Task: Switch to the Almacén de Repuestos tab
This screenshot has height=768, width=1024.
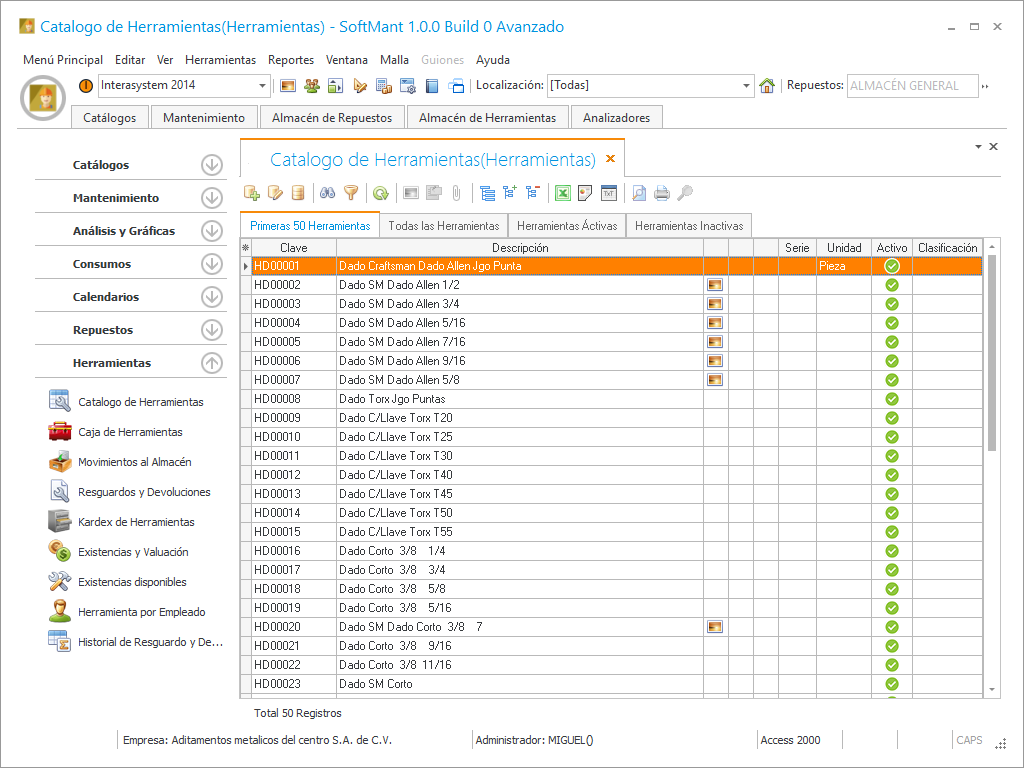Action: [x=332, y=118]
